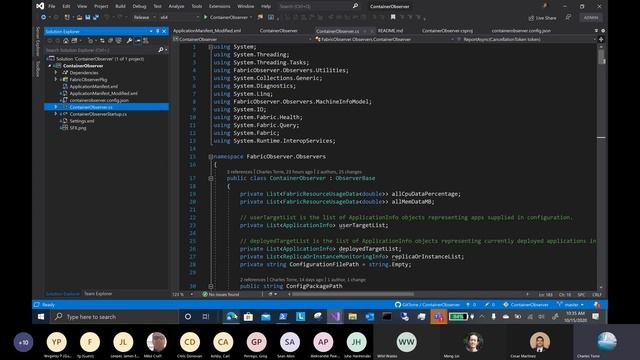Screen dimensions: 640x360
Task: Select ApplicationManifest.xml in Solution Explorer
Action: coord(93,87)
